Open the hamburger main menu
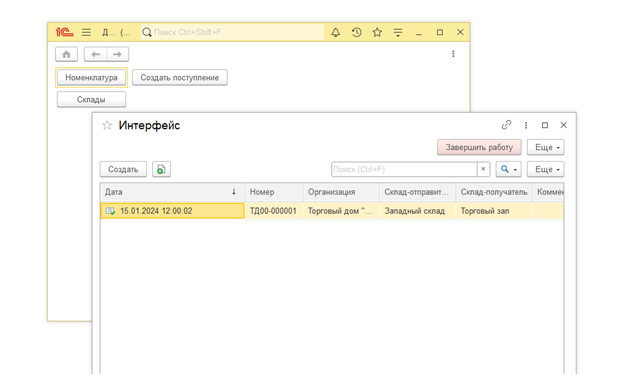The image size is (628, 376). tap(86, 32)
